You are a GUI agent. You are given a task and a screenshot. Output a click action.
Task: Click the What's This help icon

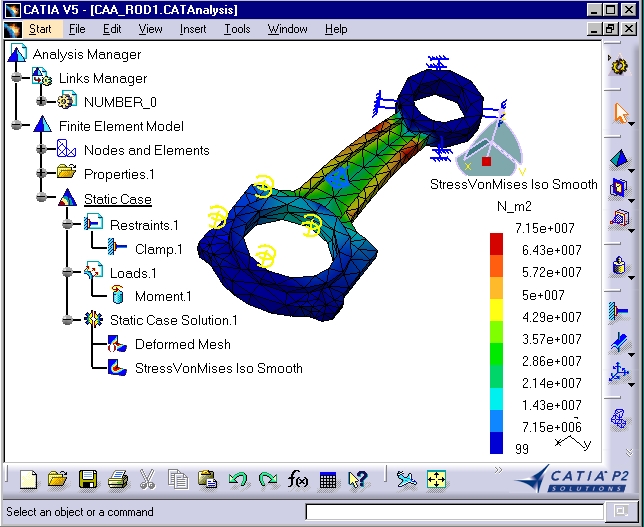(x=358, y=479)
